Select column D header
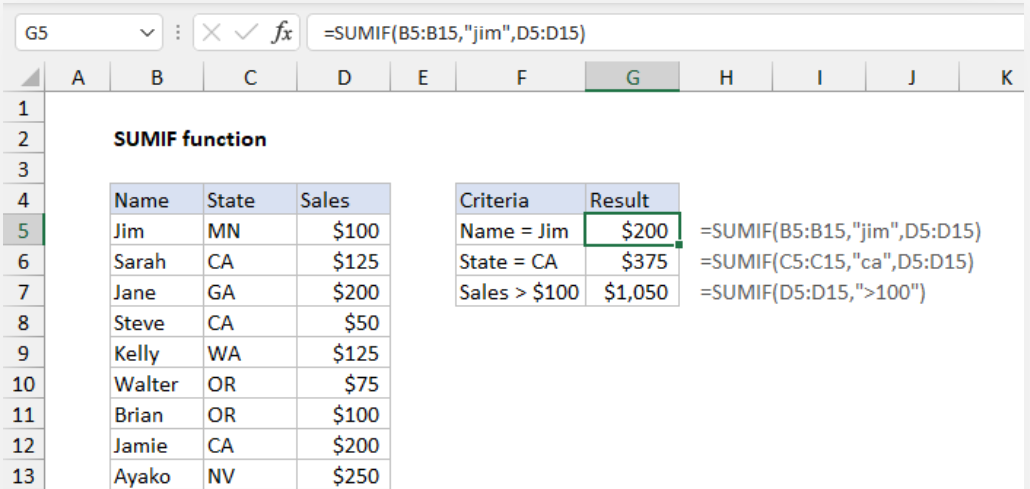1030x489 pixels. click(343, 76)
